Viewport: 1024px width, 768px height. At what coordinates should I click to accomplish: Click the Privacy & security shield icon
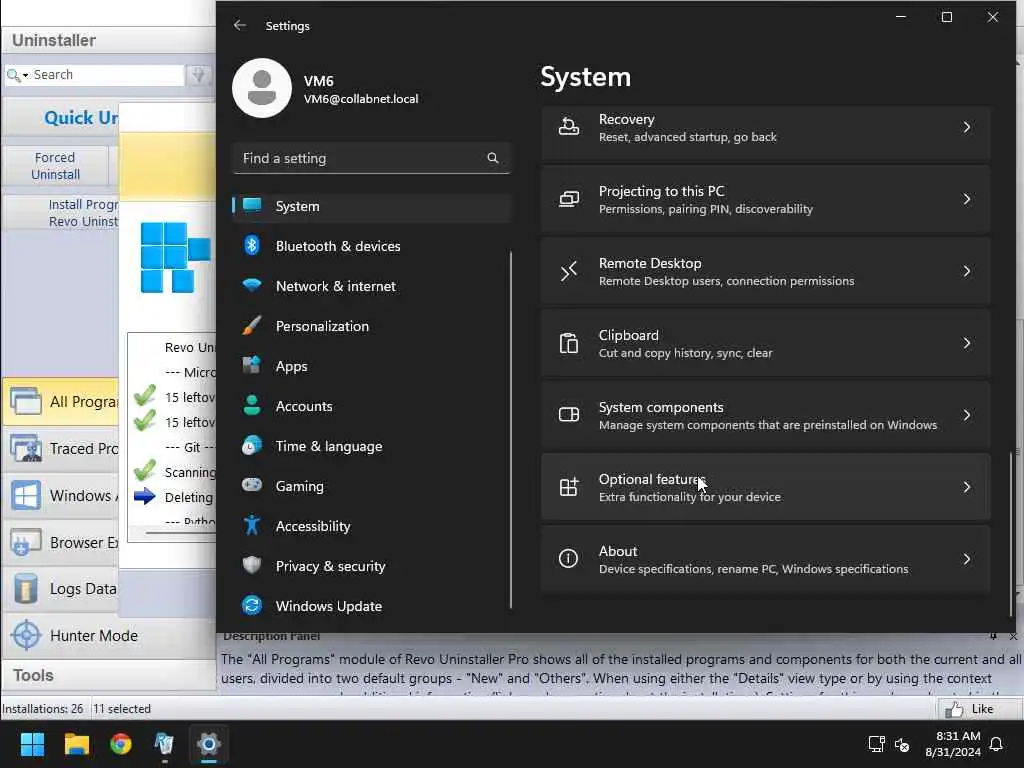[251, 565]
